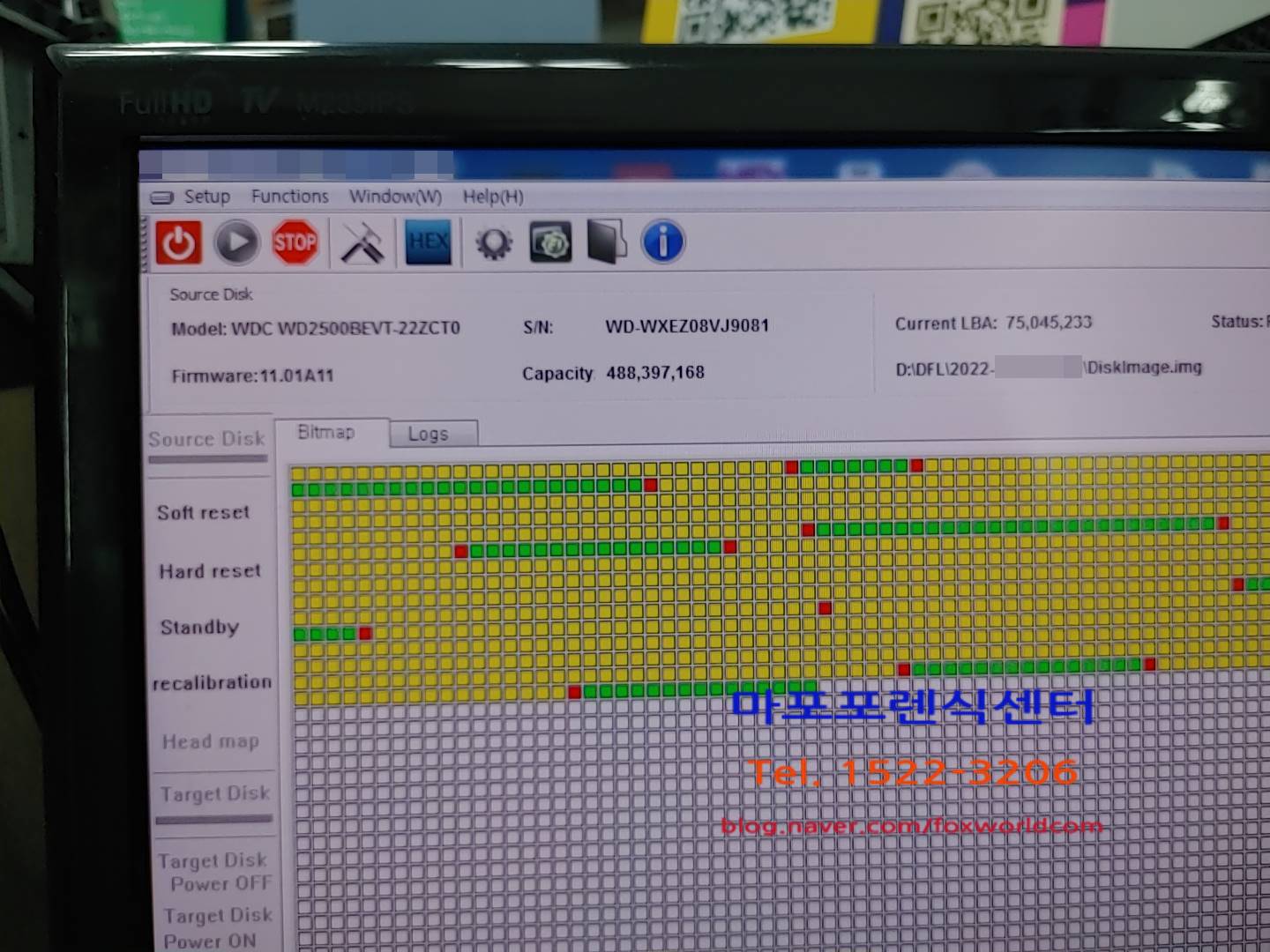Viewport: 1270px width, 952px height.
Task: Start imaging with the play icon
Action: click(x=236, y=242)
